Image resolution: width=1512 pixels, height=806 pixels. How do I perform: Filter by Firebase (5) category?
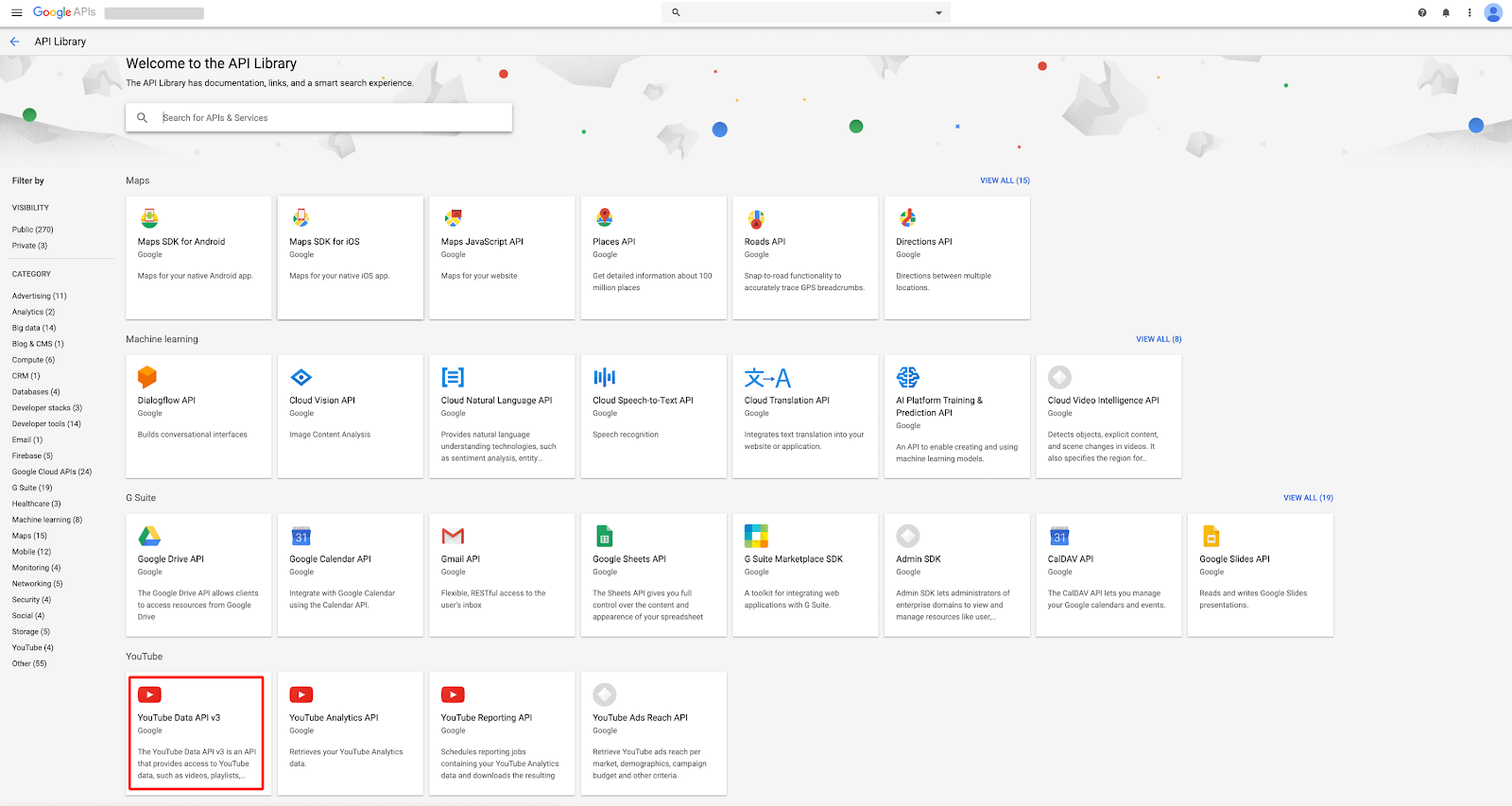click(x=32, y=456)
